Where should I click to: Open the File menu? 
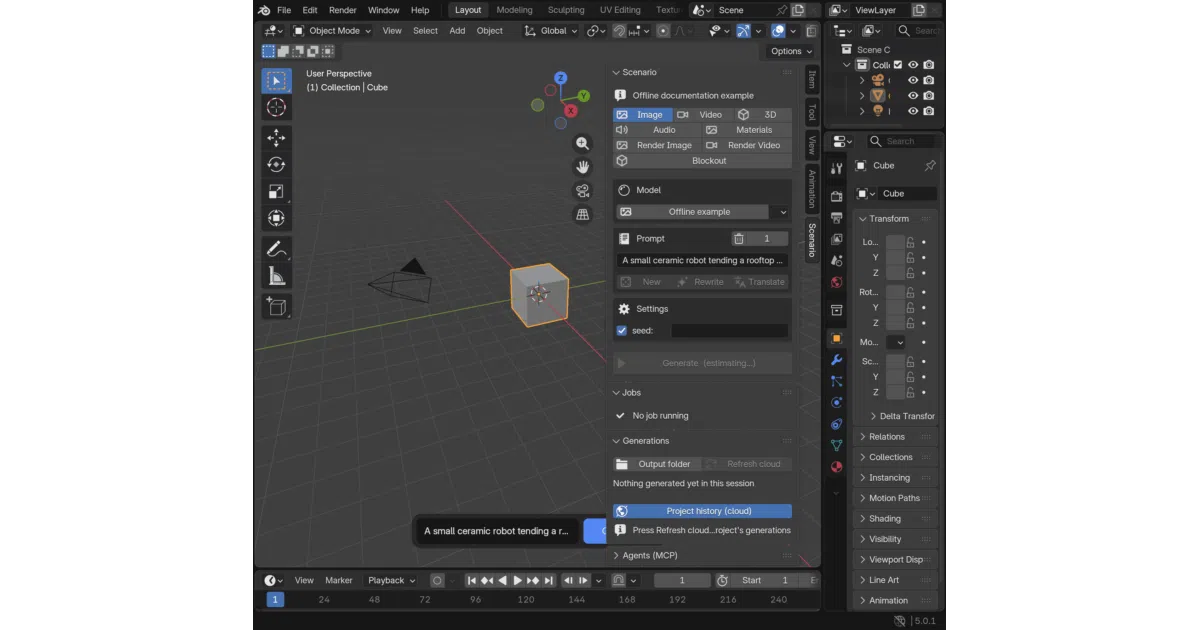pyautogui.click(x=284, y=10)
